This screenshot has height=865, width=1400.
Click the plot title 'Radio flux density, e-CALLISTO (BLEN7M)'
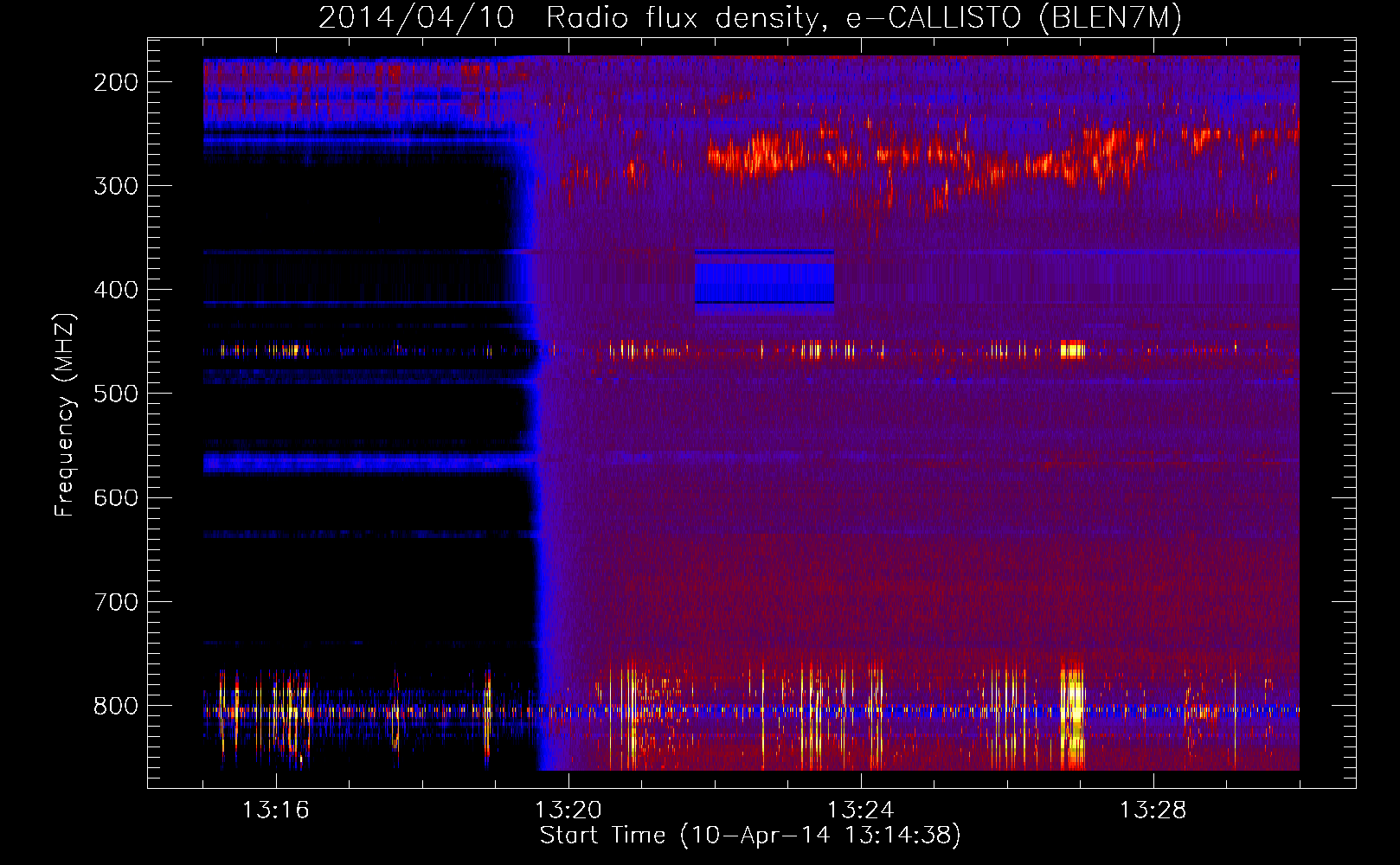click(x=864, y=17)
